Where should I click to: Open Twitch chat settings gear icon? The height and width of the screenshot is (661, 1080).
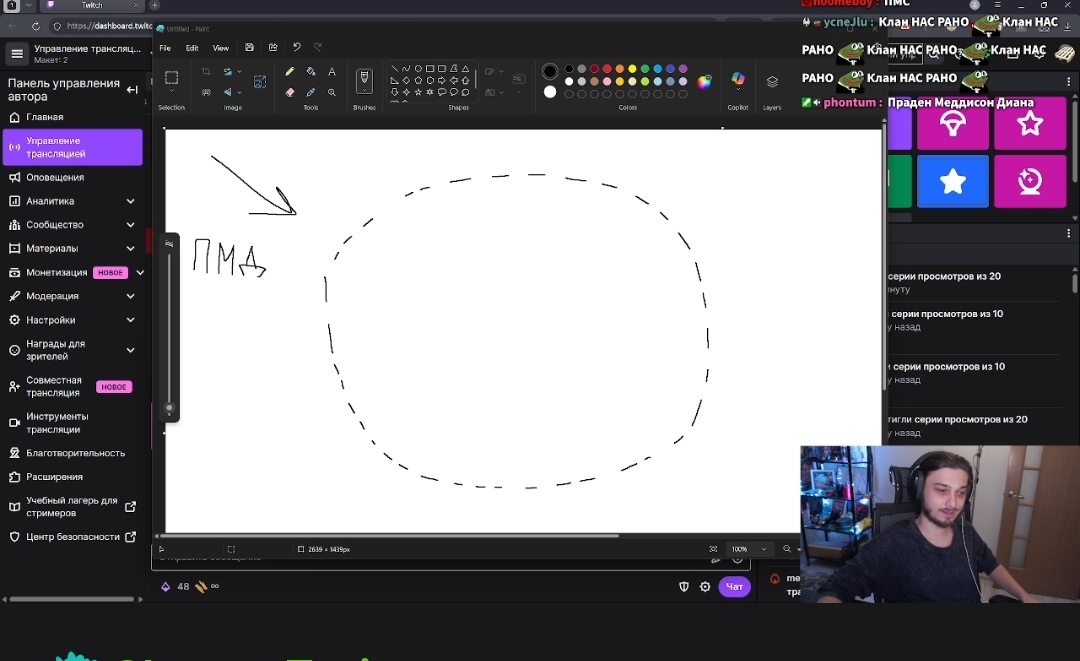(705, 587)
